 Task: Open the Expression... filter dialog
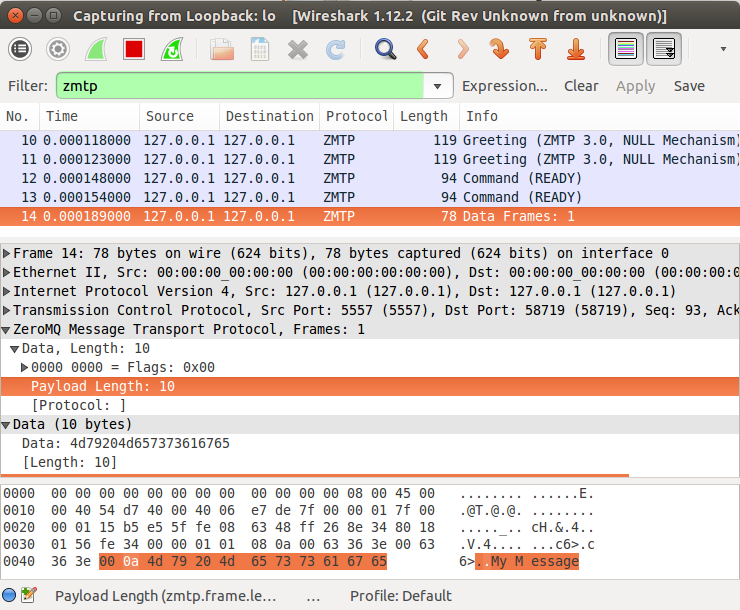click(505, 86)
